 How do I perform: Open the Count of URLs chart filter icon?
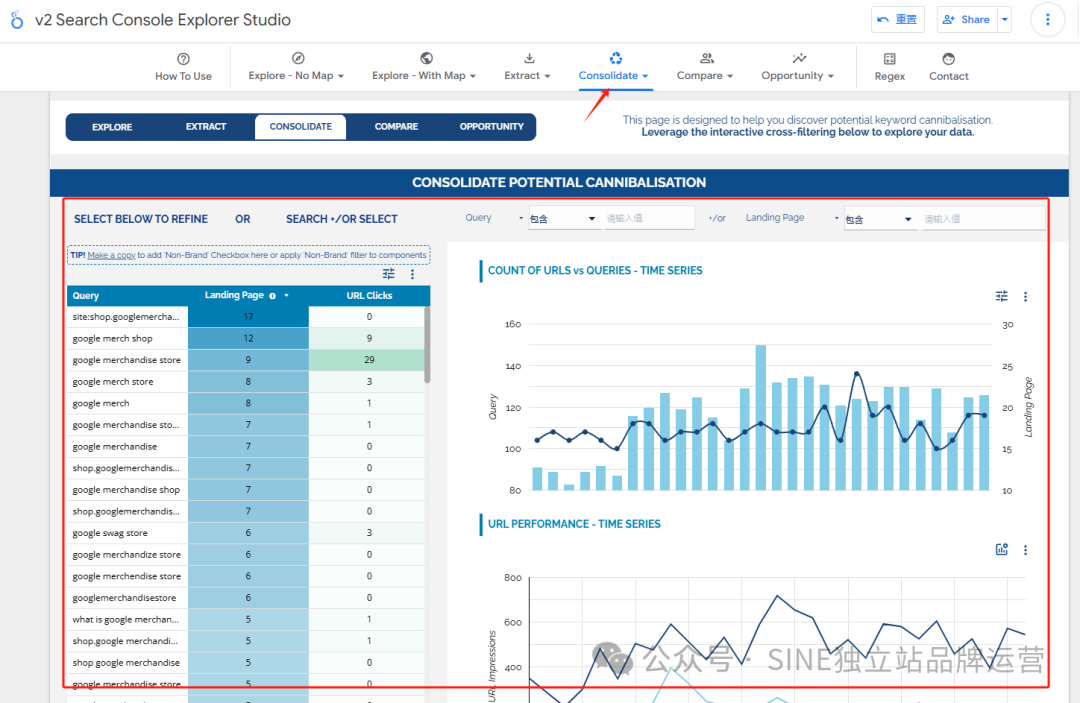(x=1001, y=296)
